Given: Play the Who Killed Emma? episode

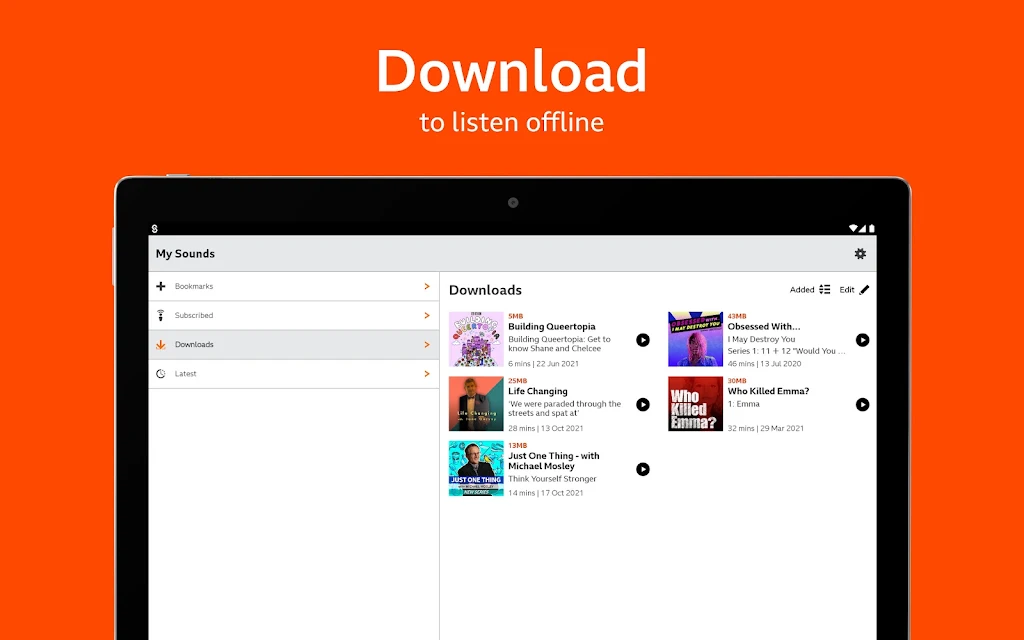Looking at the screenshot, I should click(862, 404).
